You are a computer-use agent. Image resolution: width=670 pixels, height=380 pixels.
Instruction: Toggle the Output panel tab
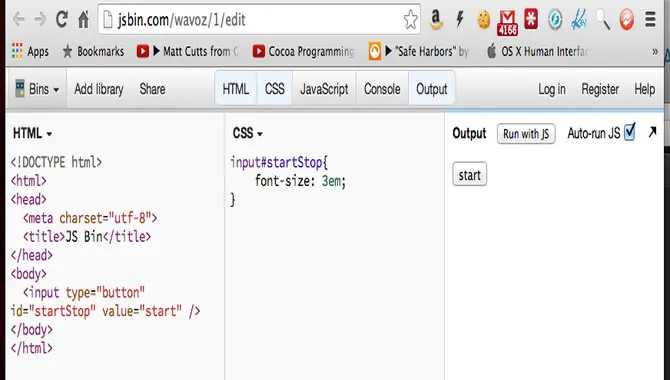click(432, 89)
